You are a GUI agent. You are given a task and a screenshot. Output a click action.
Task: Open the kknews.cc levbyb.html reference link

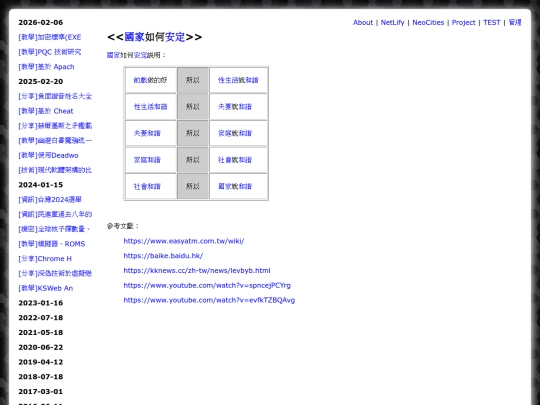(197, 271)
